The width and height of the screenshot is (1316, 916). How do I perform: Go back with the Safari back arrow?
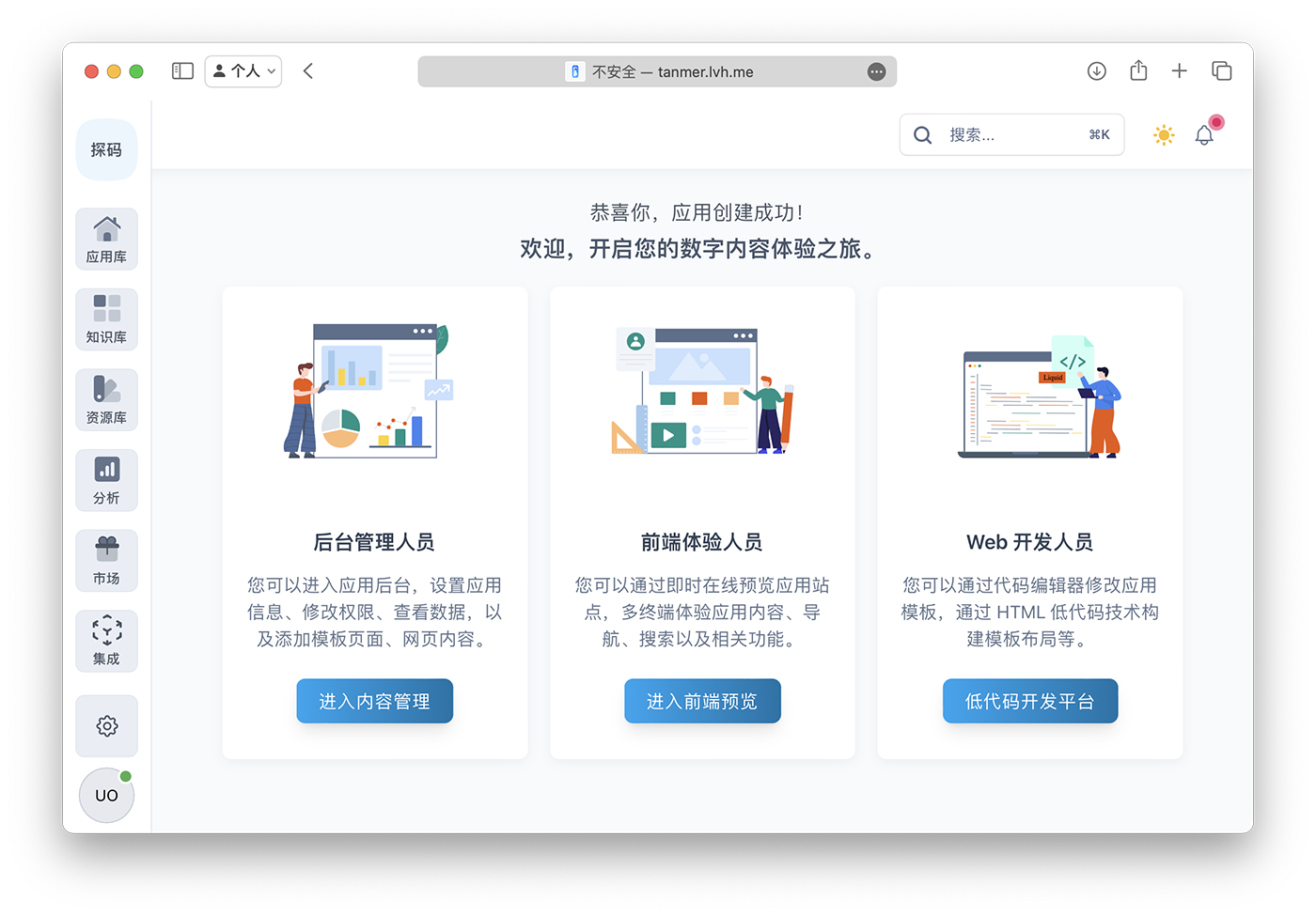coord(308,71)
